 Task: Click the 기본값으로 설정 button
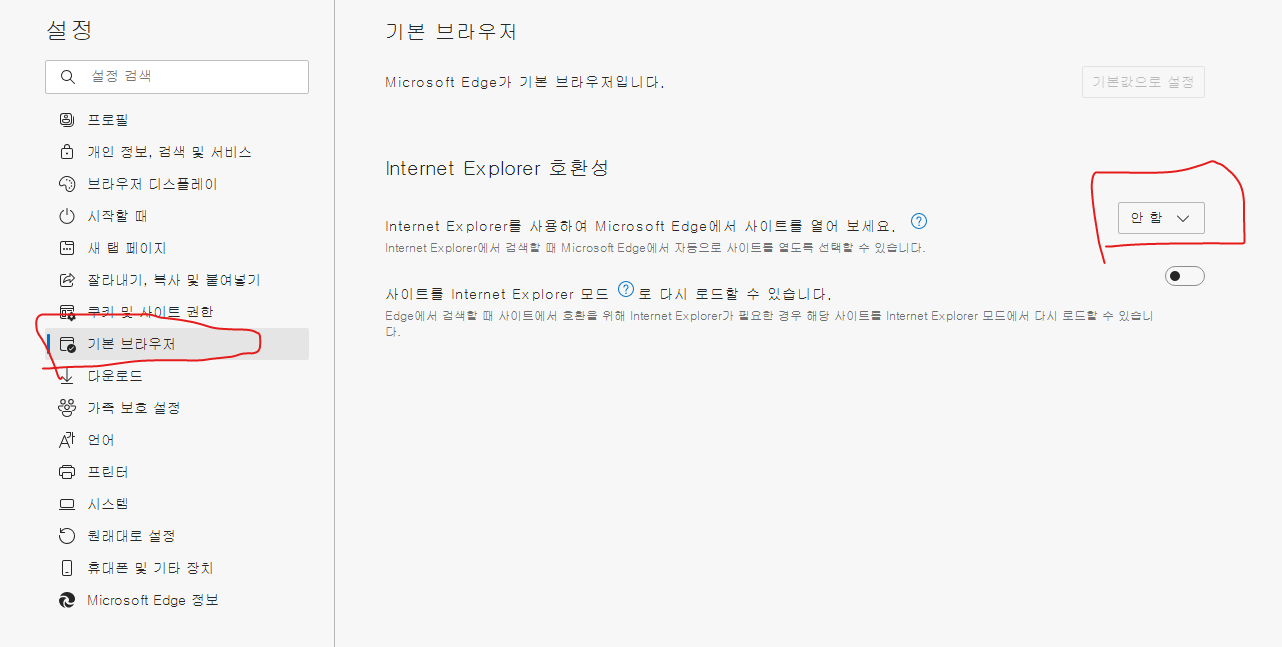pyautogui.click(x=1143, y=82)
